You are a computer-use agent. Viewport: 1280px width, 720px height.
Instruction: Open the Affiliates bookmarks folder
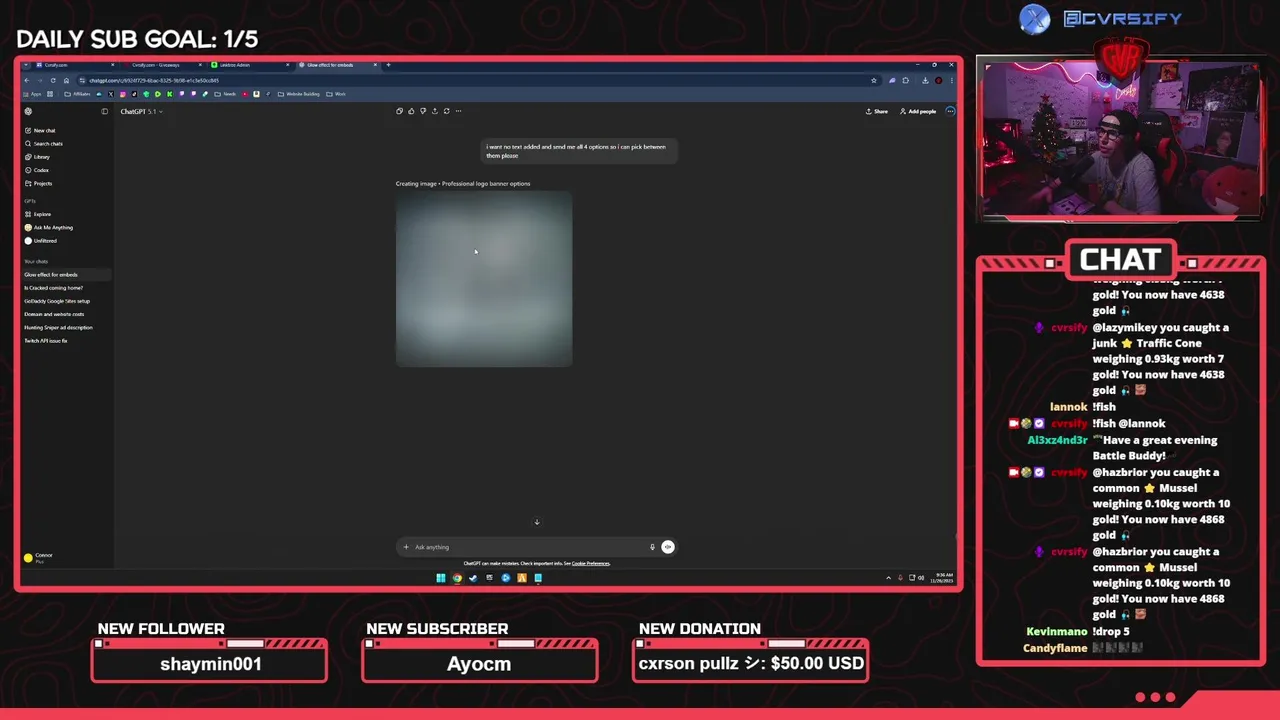coord(78,94)
